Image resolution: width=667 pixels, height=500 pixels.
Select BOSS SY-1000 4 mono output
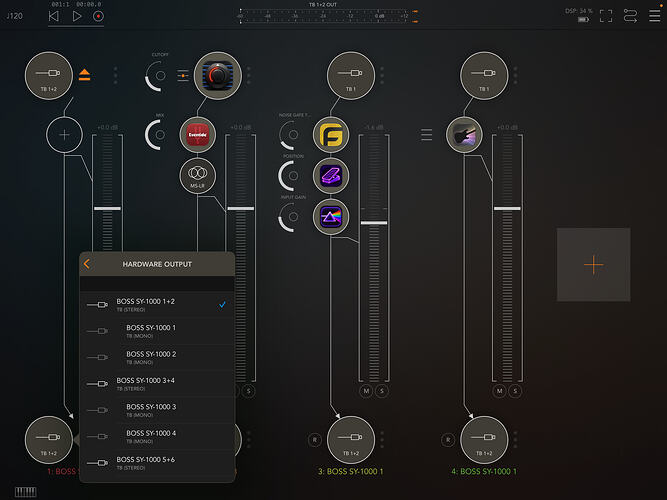point(157,437)
